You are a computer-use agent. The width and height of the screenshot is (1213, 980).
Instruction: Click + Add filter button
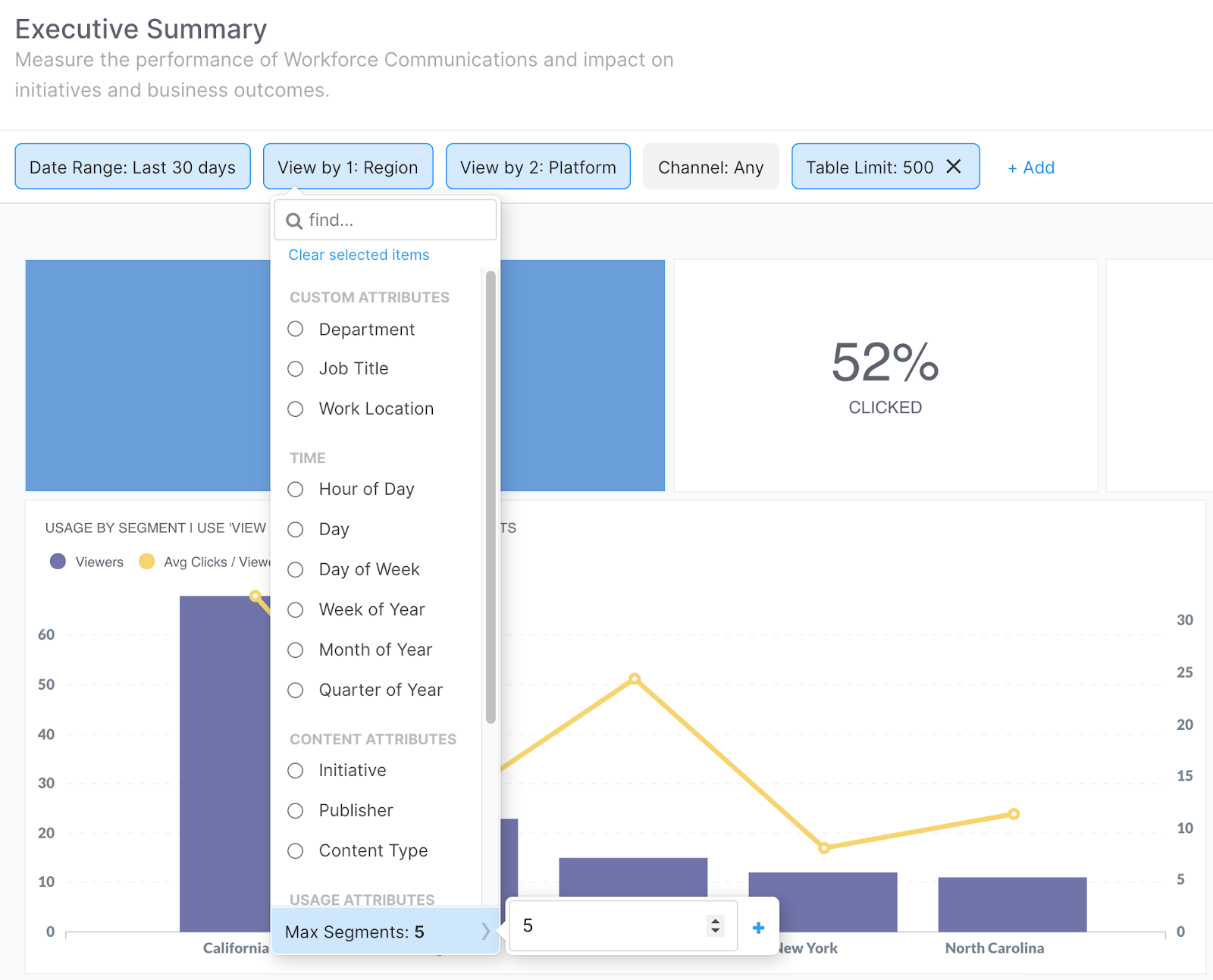(x=1031, y=168)
